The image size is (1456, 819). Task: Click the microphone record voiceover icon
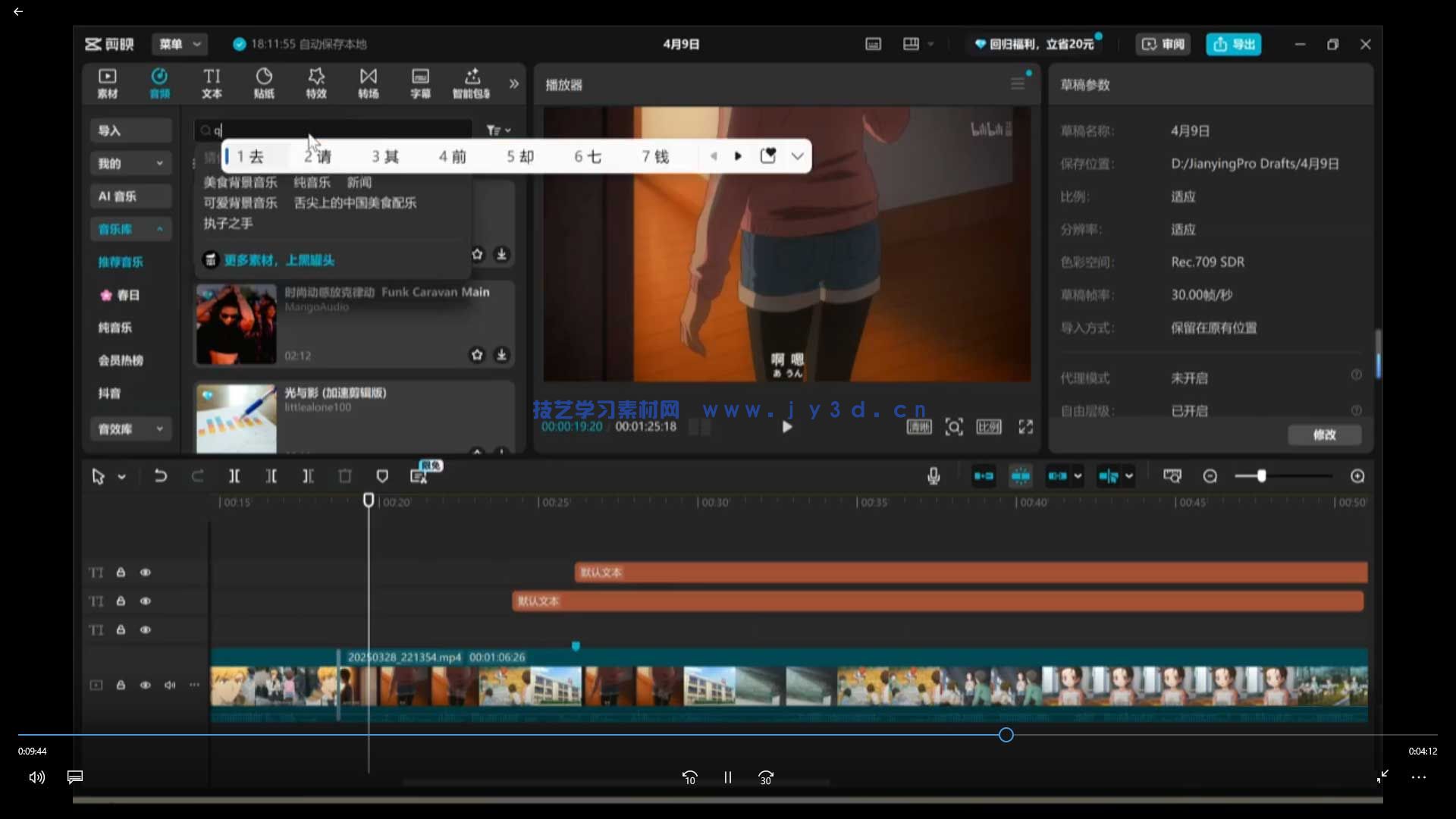point(934,476)
